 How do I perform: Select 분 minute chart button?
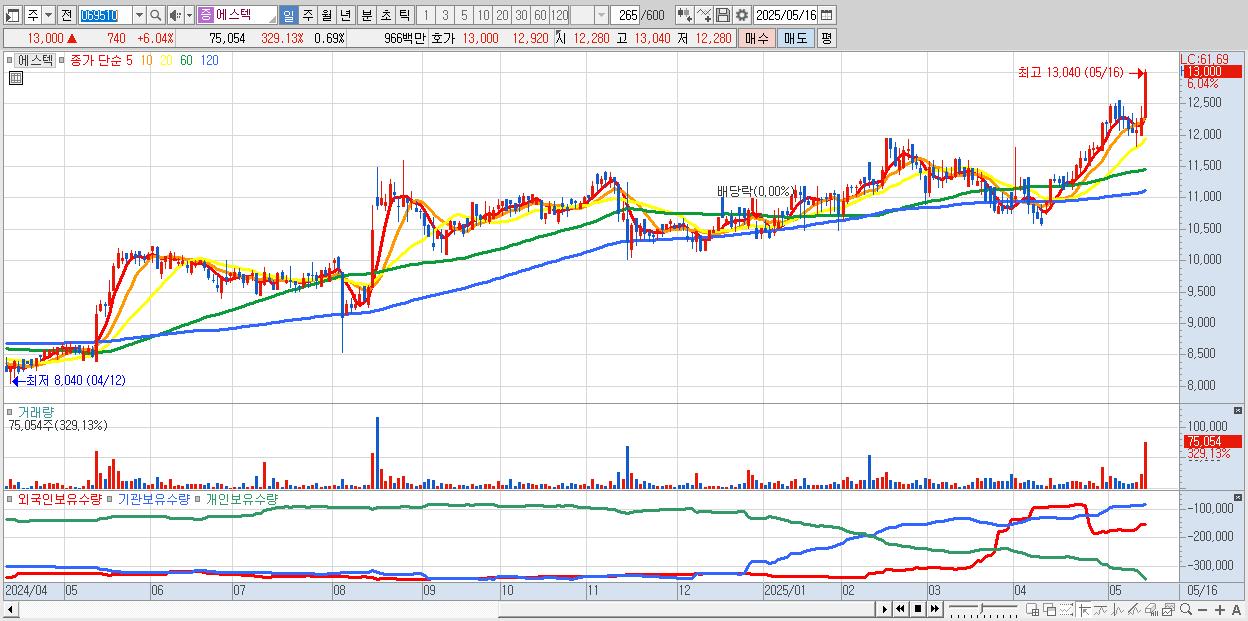tap(366, 15)
